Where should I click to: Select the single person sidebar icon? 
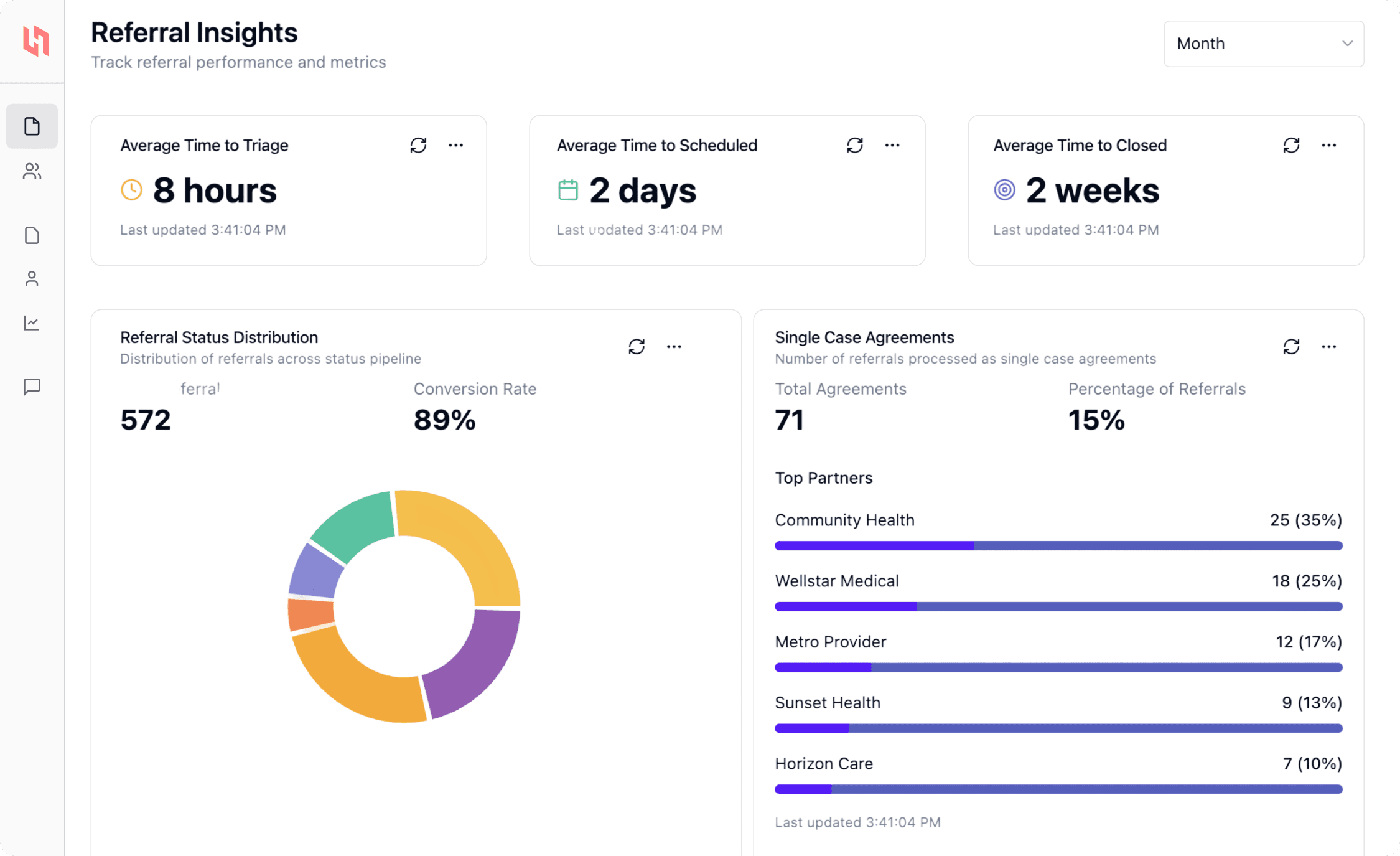pos(32,278)
